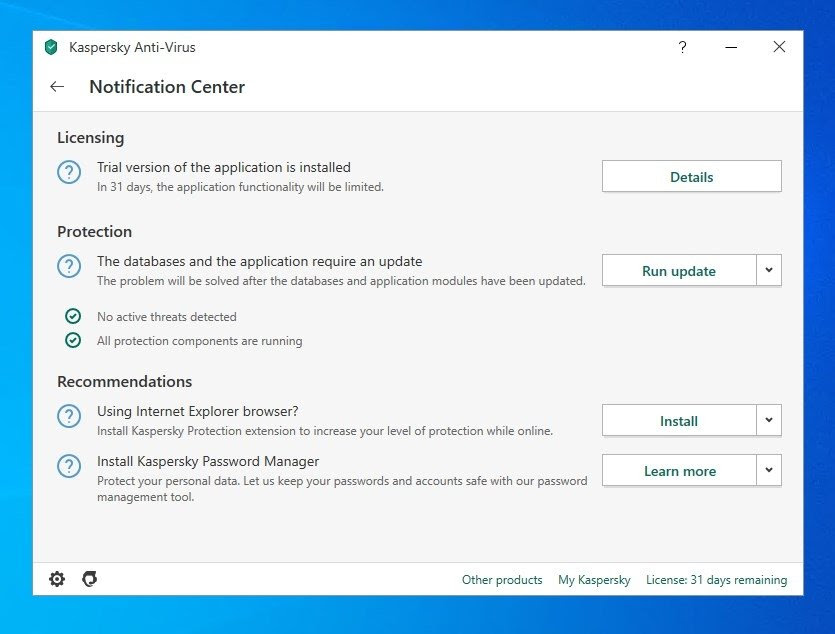
Task: Close the Kaspersky Anti-Virus window
Action: point(779,47)
